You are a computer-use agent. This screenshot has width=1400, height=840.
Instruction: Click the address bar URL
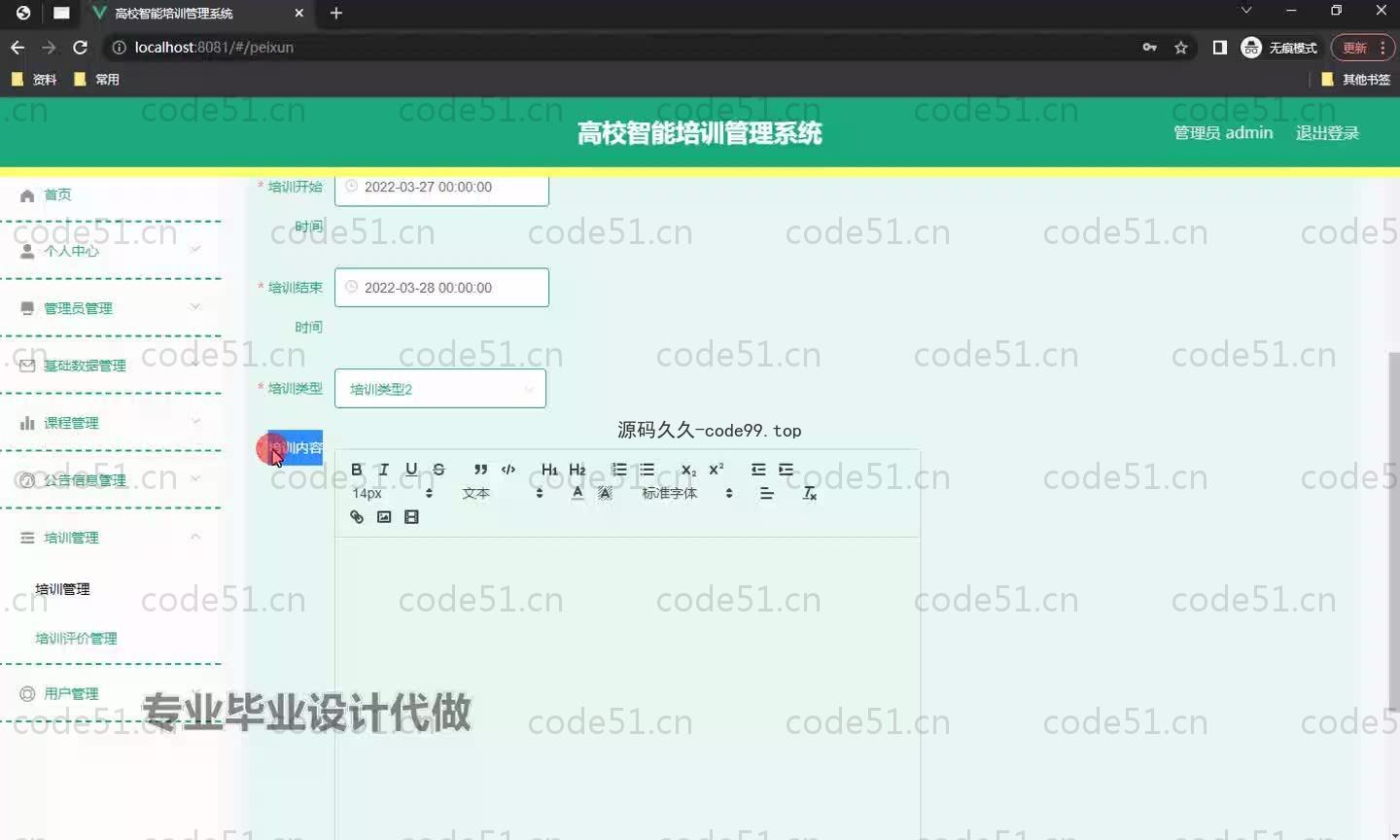pyautogui.click(x=214, y=47)
